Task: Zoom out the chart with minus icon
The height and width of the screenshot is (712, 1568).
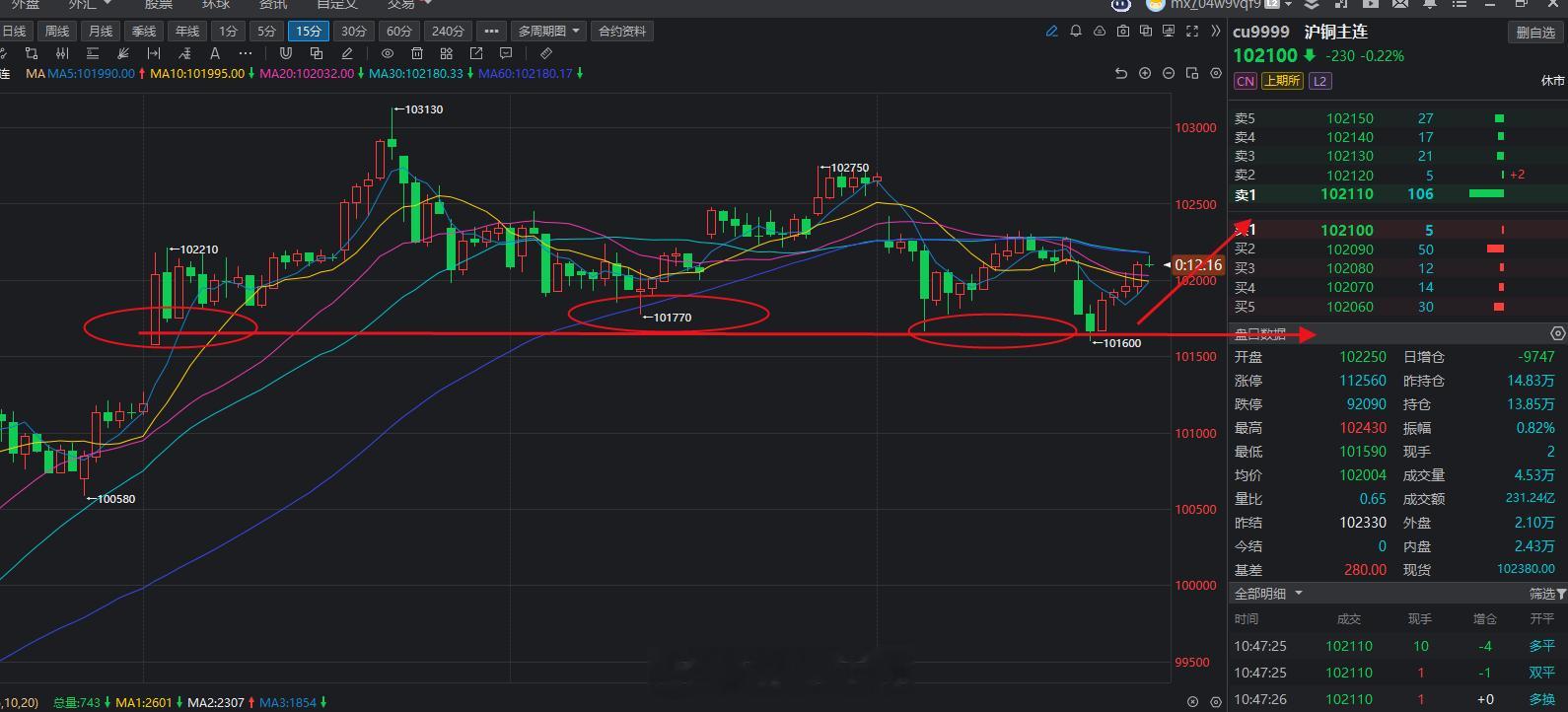Action: [x=1169, y=73]
